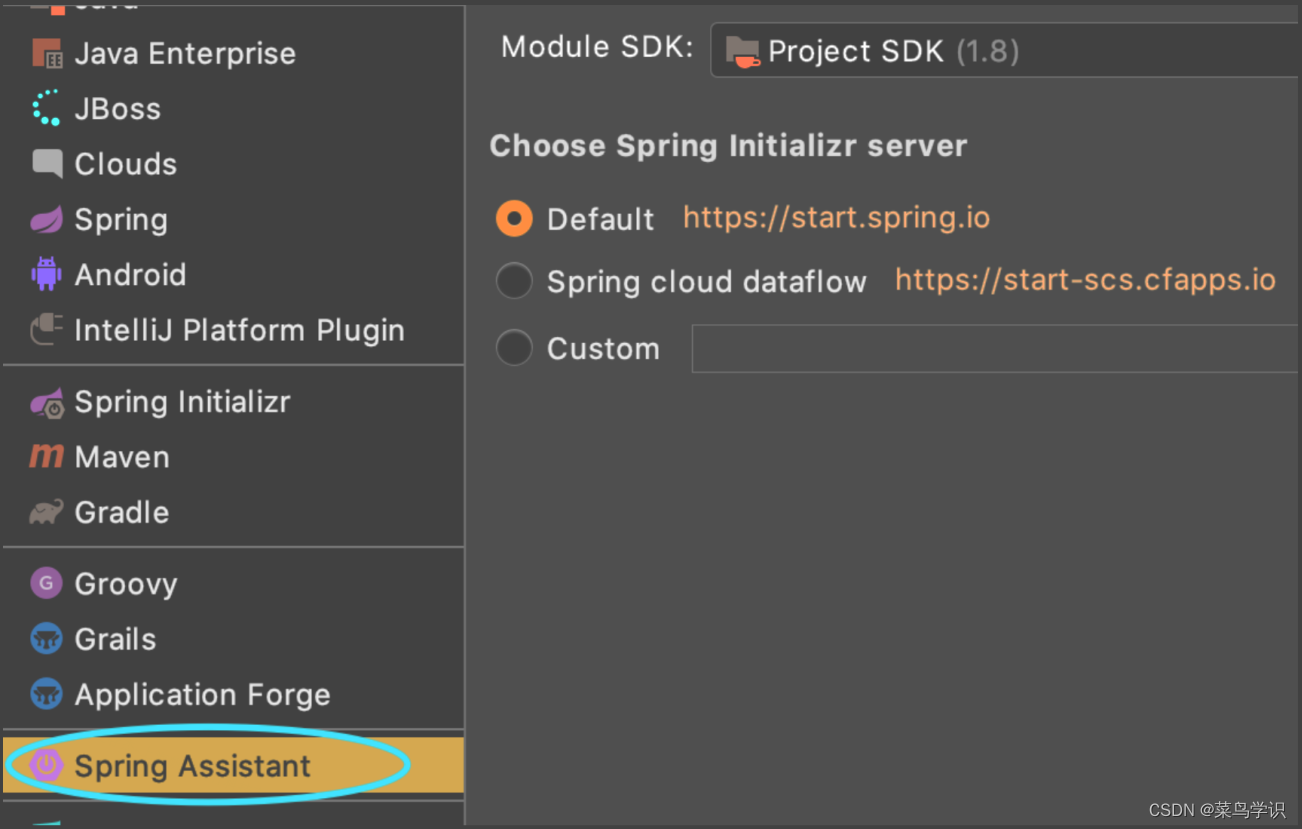This screenshot has height=829, width=1302.
Task: Choose Gradle in the project list
Action: [234, 512]
